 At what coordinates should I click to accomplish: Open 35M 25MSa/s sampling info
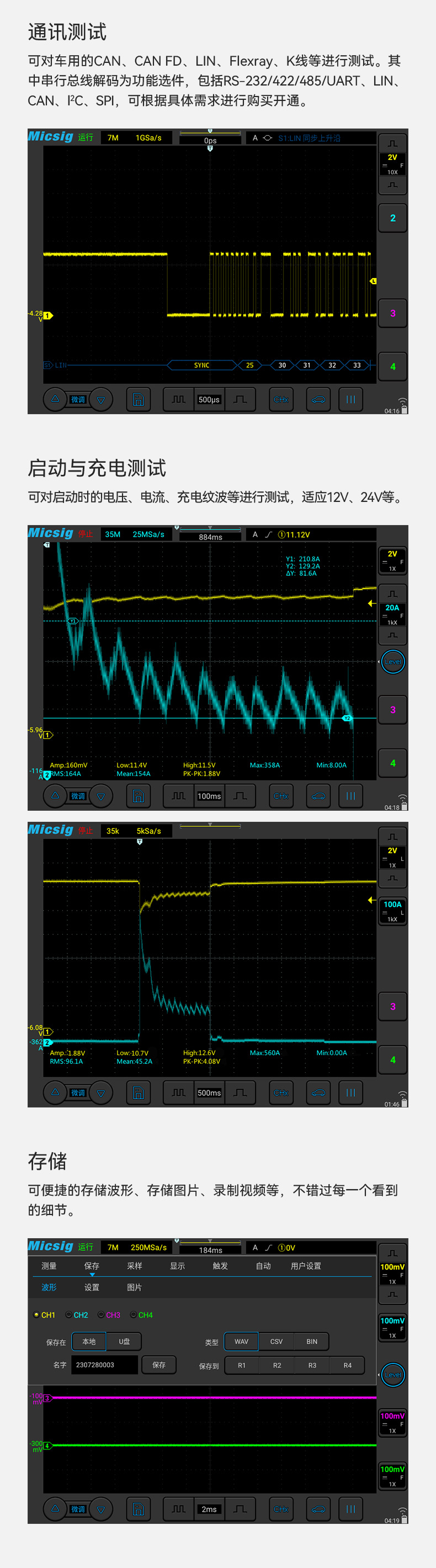(x=136, y=534)
